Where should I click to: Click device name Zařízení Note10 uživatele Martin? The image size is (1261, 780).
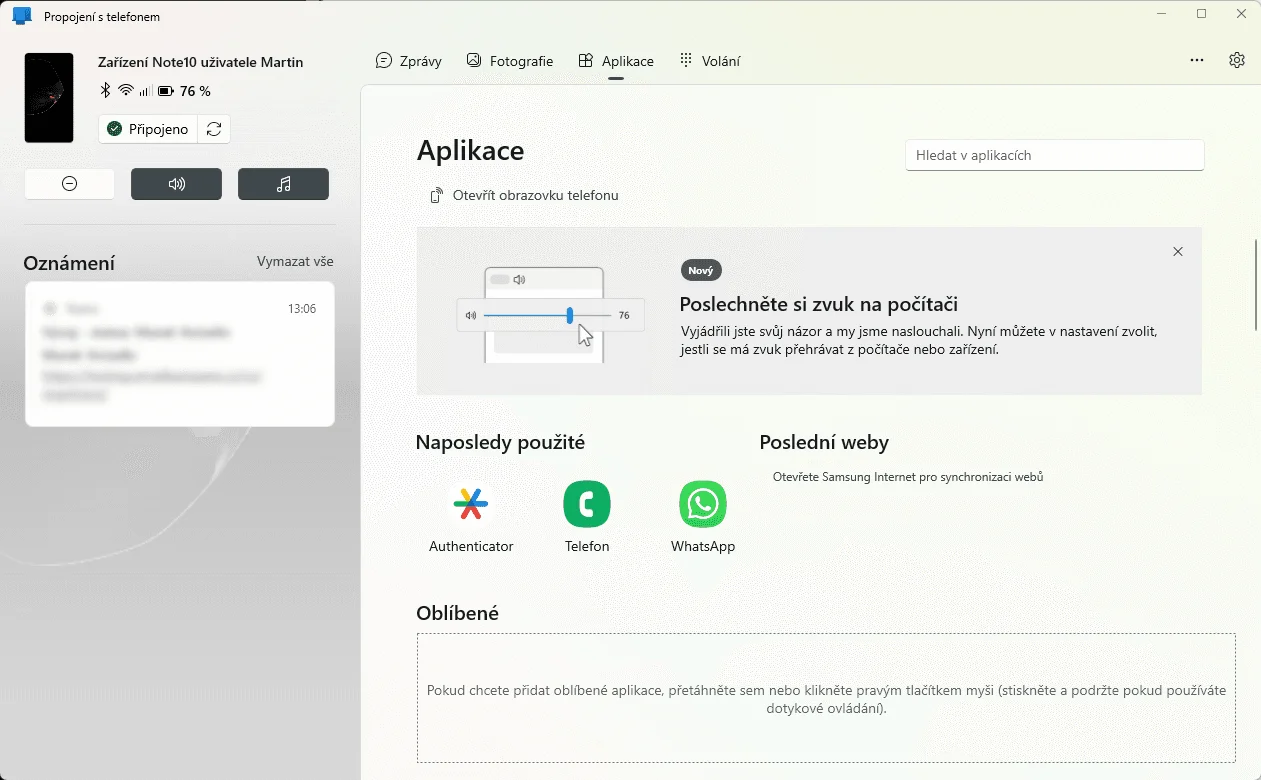coord(201,62)
